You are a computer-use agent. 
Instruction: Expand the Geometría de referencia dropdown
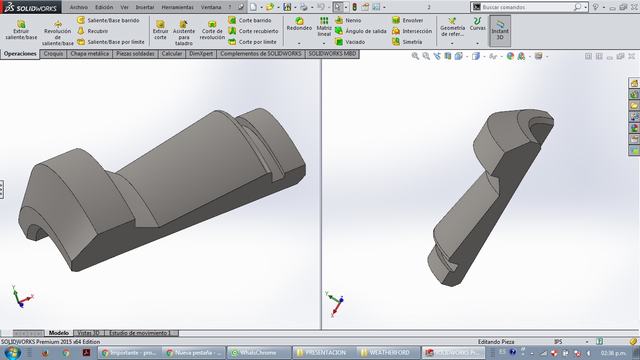pos(452,43)
